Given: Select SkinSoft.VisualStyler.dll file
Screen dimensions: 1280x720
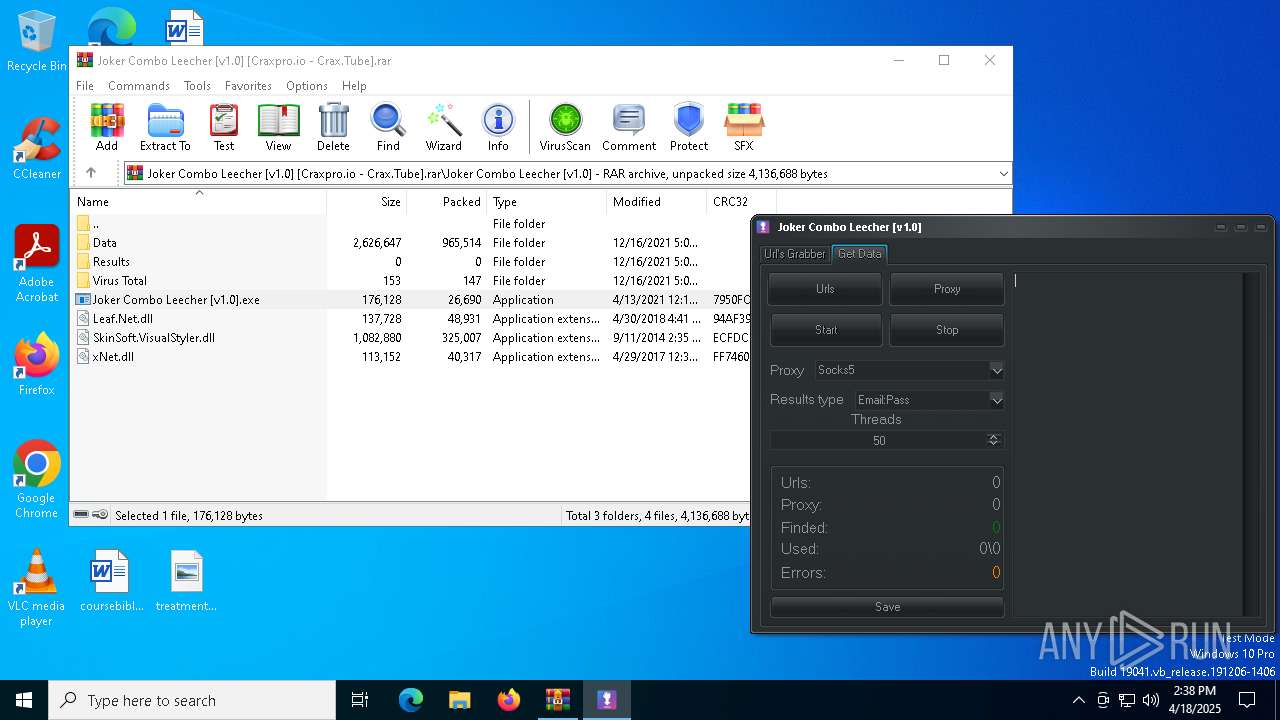Looking at the screenshot, I should pos(410,338).
